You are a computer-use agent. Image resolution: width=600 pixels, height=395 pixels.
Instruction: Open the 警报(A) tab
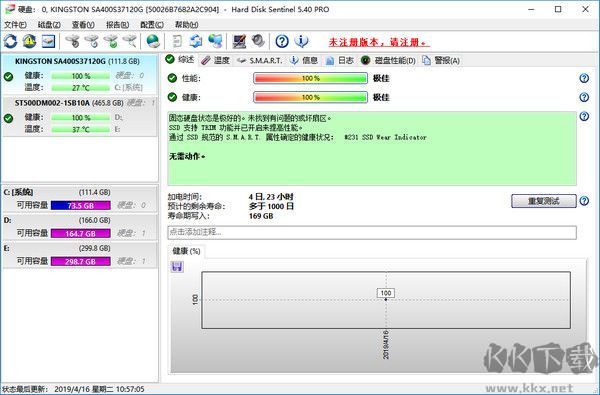[440, 60]
